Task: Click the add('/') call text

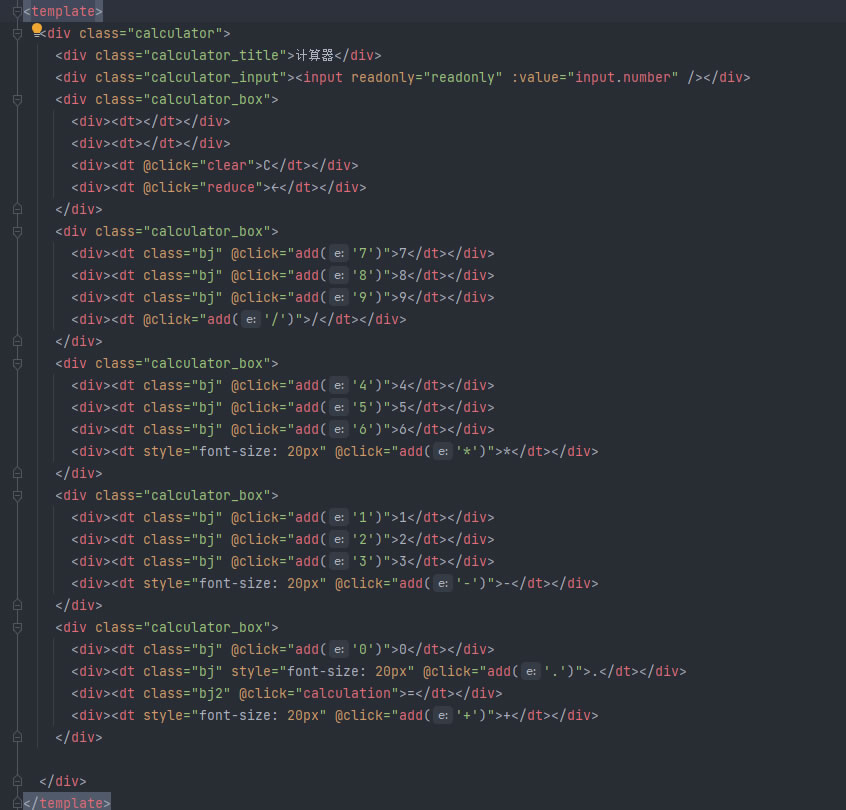Action: [251, 319]
